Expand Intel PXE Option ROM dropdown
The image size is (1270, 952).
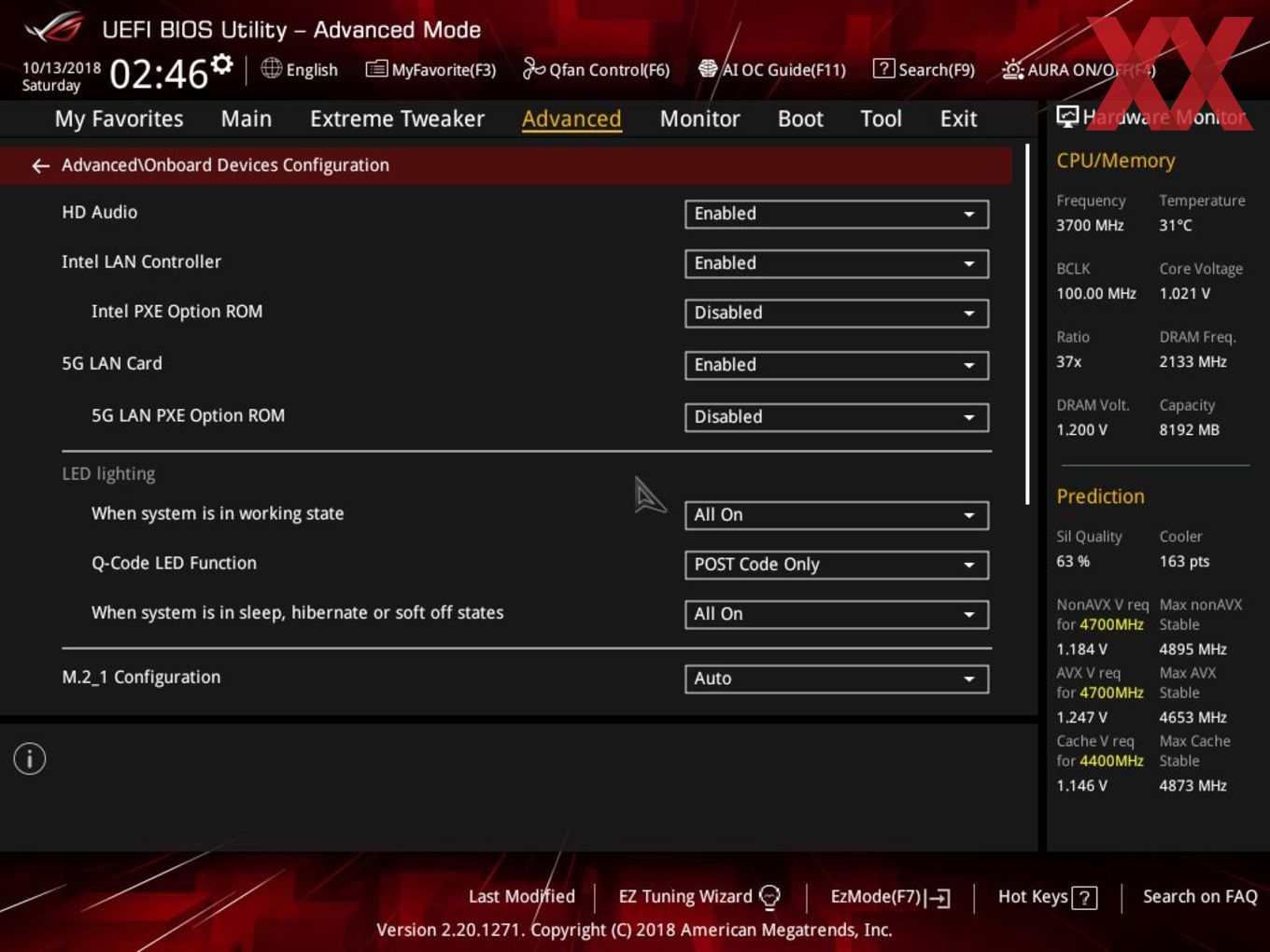click(x=837, y=313)
